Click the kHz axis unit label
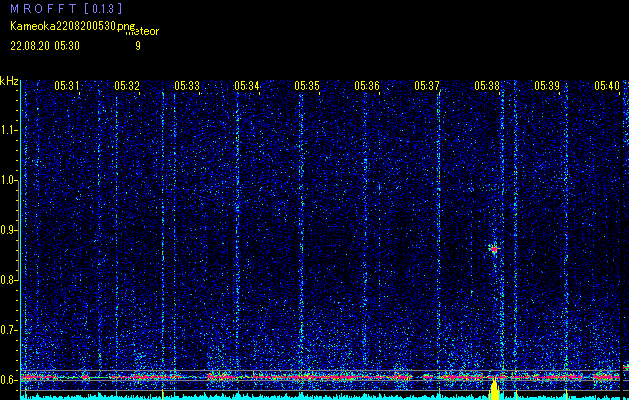Image resolution: width=629 pixels, height=400 pixels. tap(9, 81)
